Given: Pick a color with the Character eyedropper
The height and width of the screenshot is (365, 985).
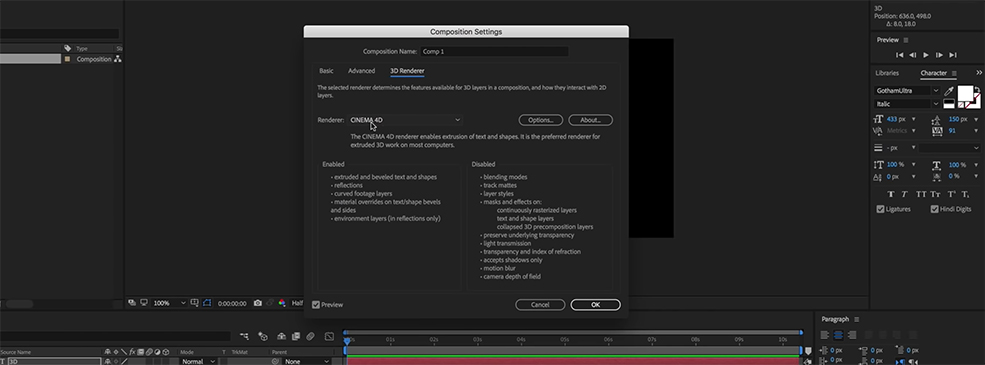Looking at the screenshot, I should (x=949, y=91).
